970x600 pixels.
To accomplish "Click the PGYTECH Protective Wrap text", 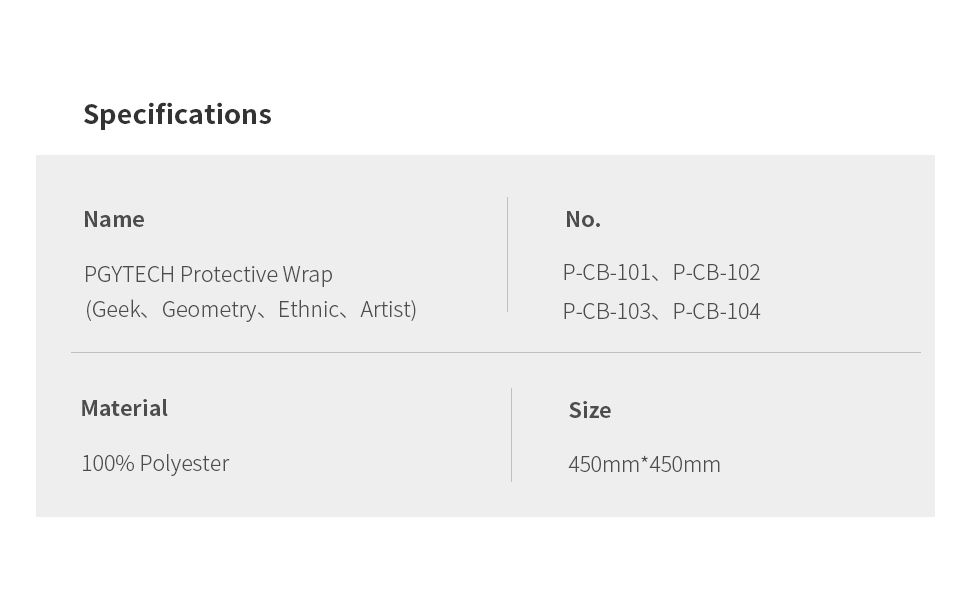I will (x=208, y=274).
